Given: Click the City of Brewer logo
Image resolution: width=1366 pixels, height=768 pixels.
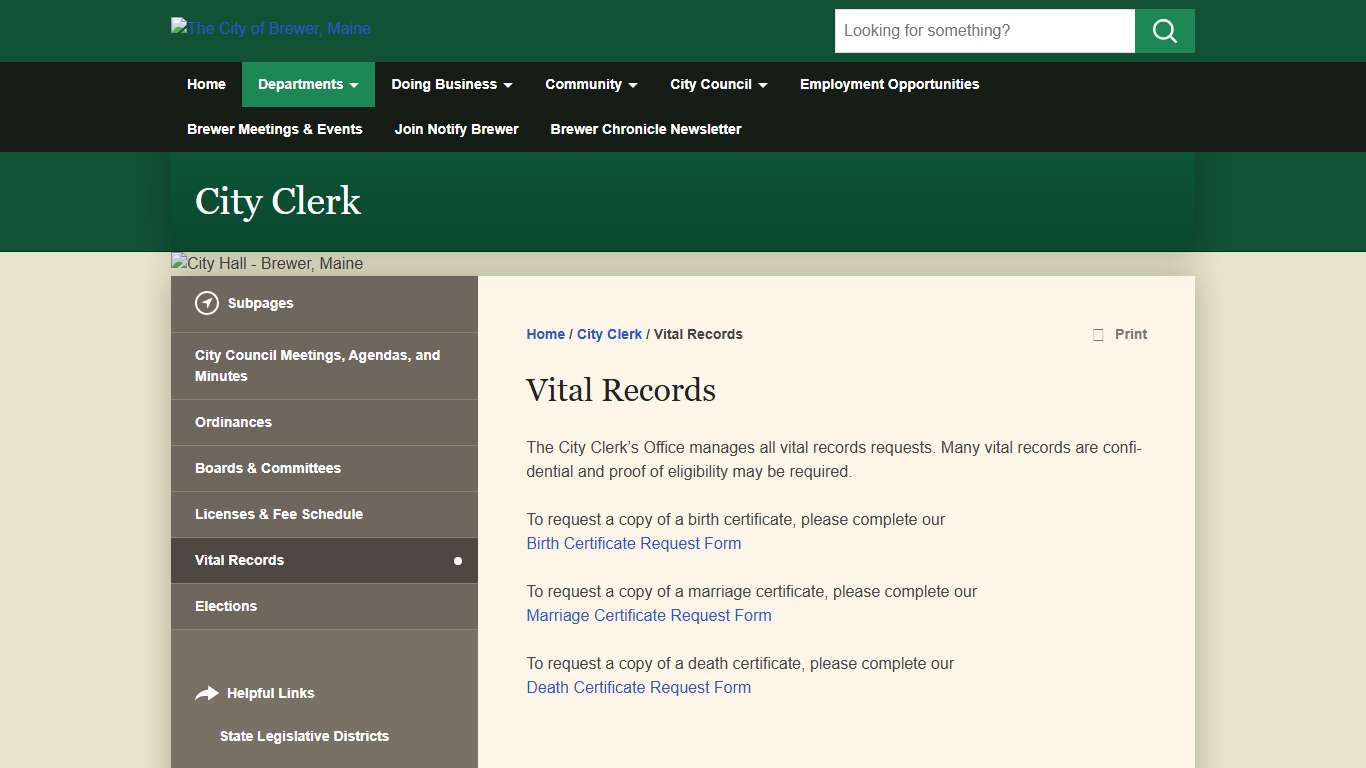Looking at the screenshot, I should (270, 28).
